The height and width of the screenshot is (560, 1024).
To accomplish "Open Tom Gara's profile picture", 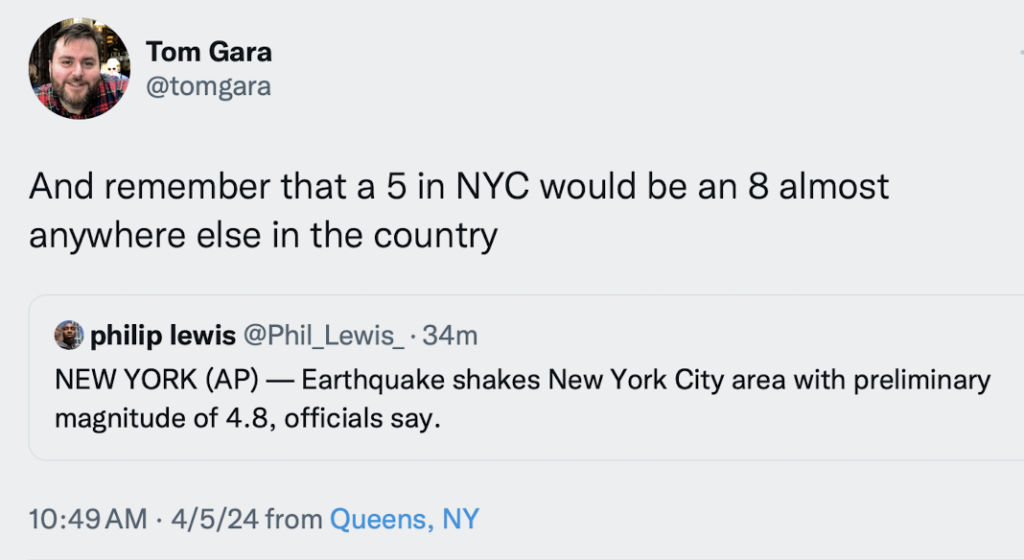I will 78,70.
